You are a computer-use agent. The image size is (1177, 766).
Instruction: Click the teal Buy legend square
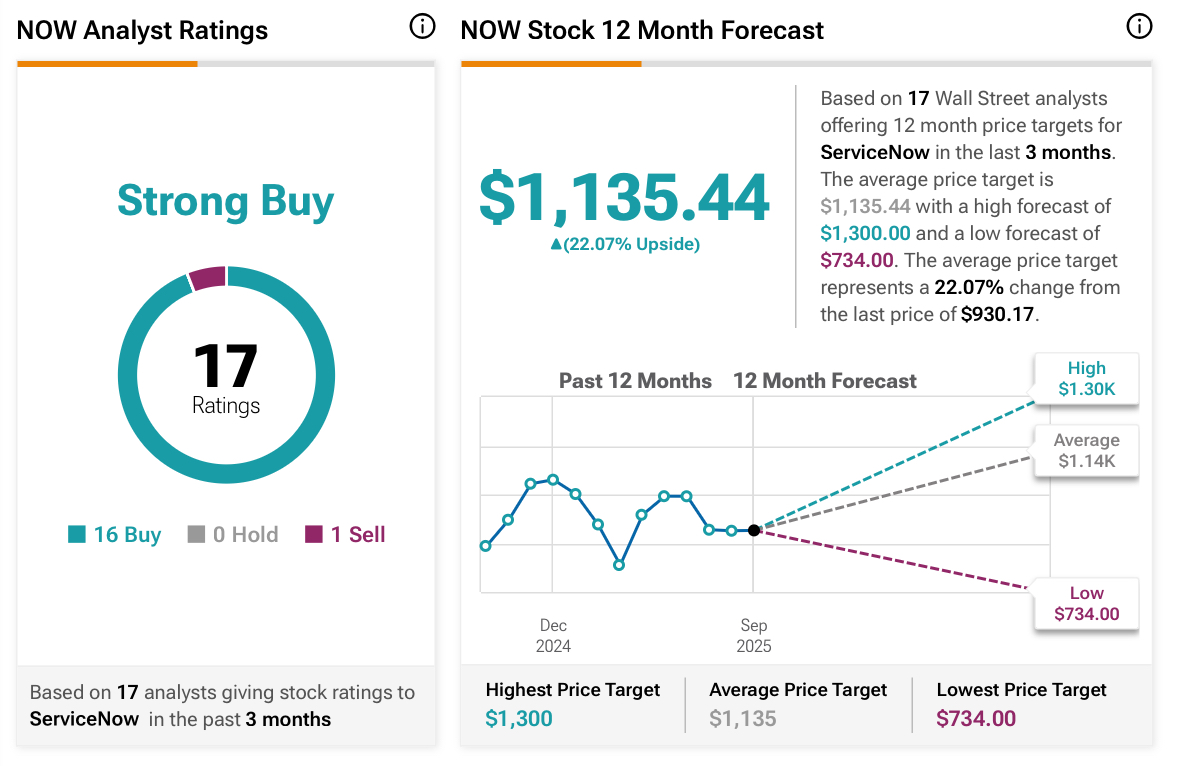(x=77, y=535)
